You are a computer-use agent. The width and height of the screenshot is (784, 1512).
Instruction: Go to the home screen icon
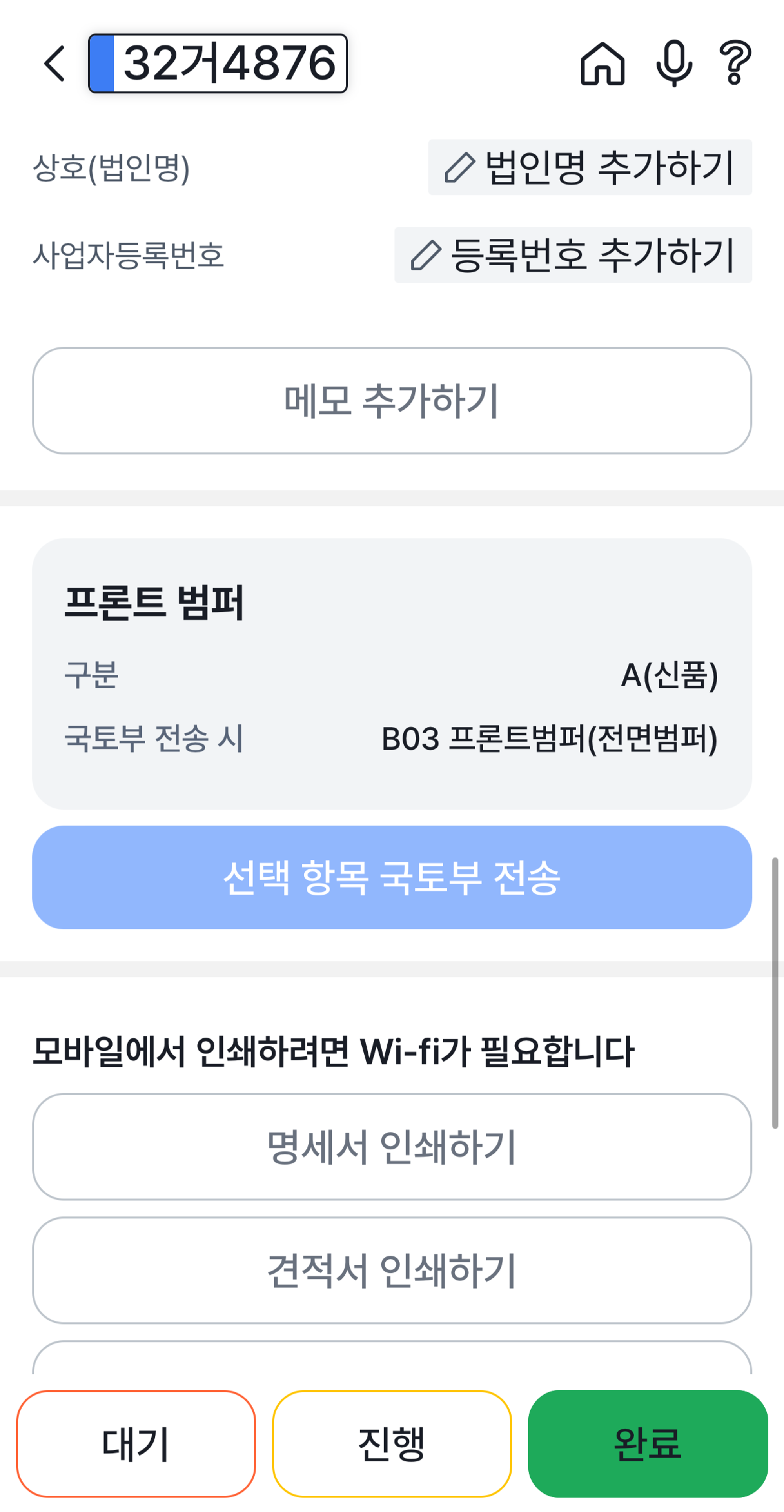point(602,64)
